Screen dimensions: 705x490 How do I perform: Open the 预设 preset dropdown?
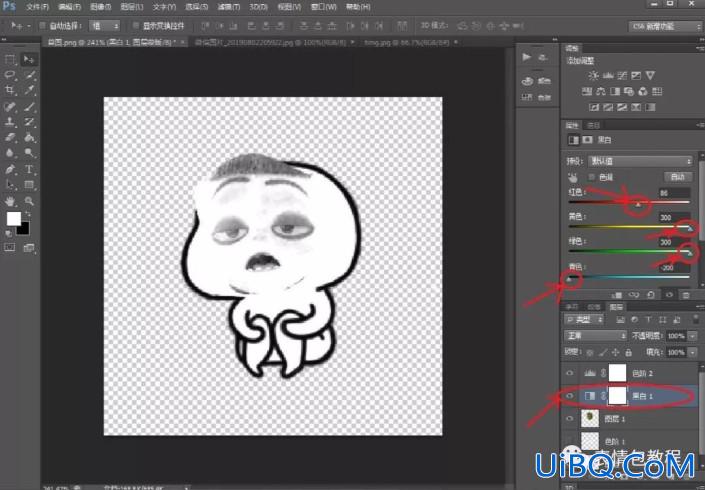point(640,161)
